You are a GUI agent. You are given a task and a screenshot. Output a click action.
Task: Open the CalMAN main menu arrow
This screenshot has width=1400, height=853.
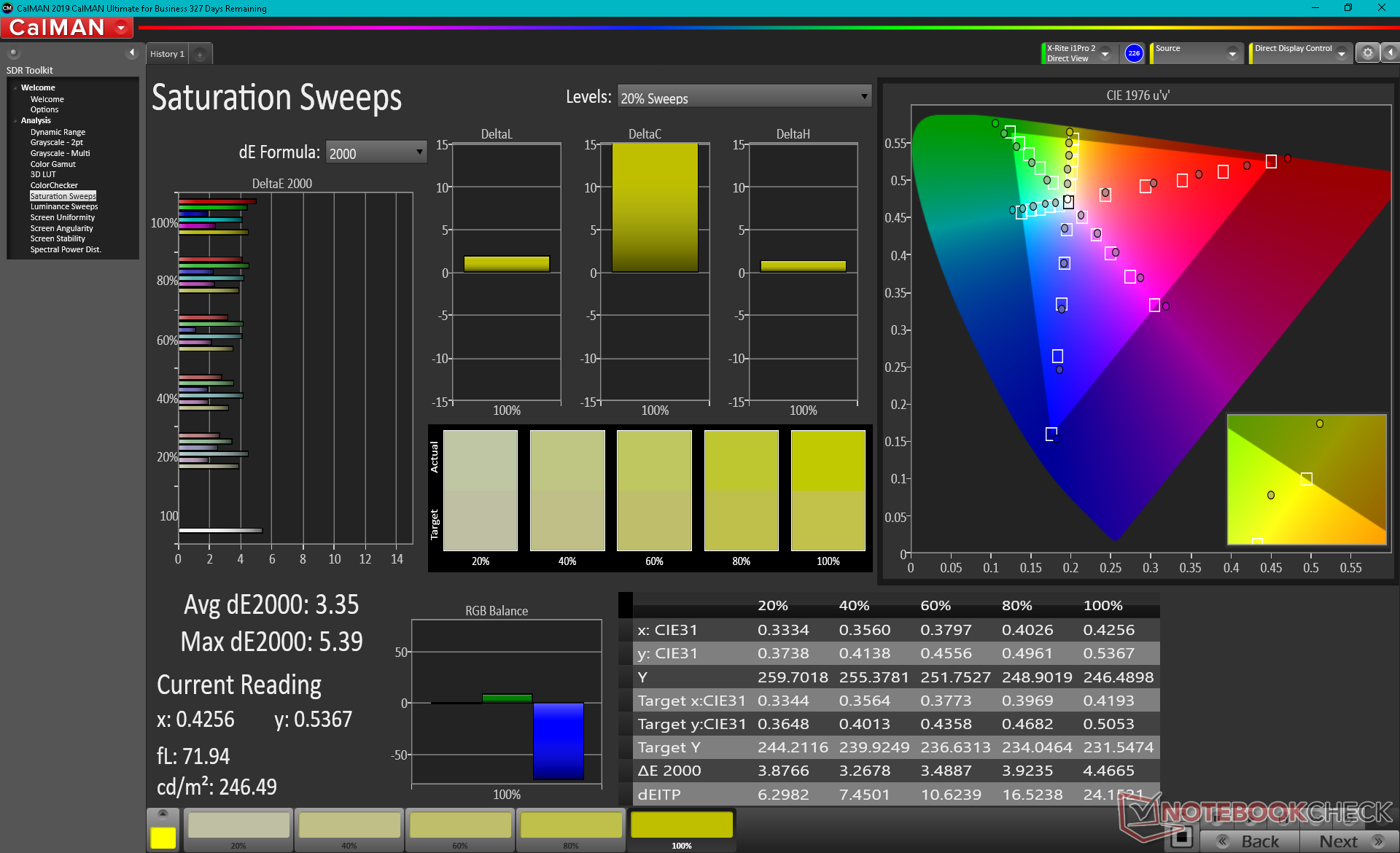coord(121,28)
